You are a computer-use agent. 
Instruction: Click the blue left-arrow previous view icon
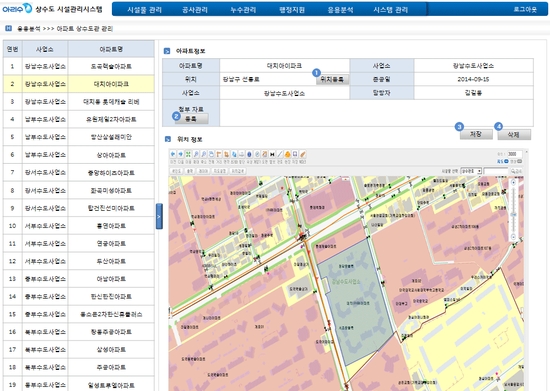173,154
